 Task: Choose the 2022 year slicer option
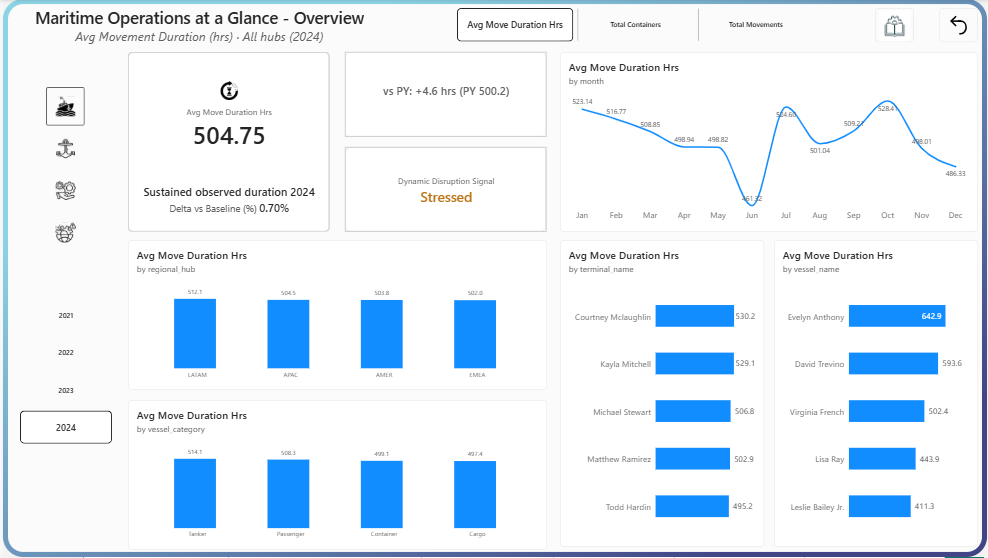point(66,353)
